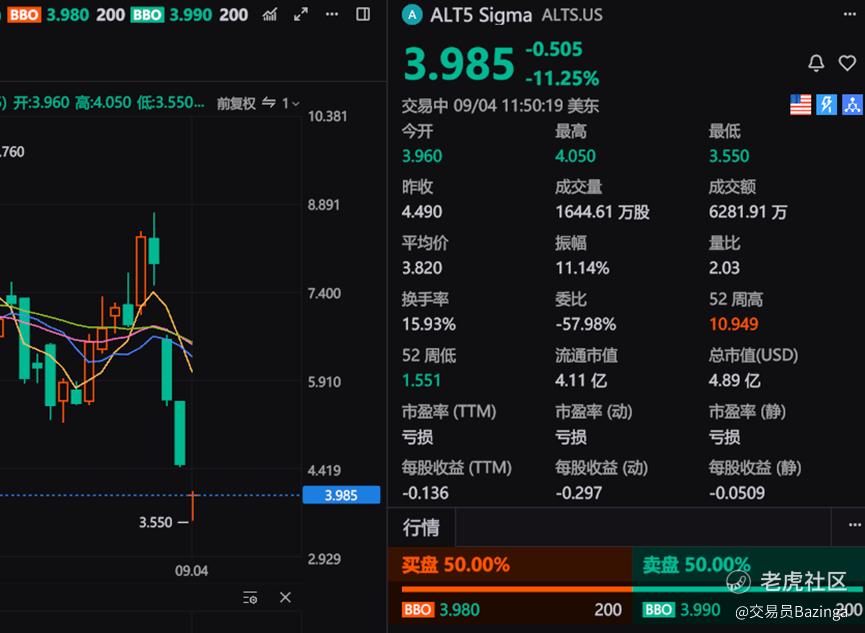The width and height of the screenshot is (865, 633).
Task: Click the 总市值 value 4.89 亿
Action: (x=734, y=381)
